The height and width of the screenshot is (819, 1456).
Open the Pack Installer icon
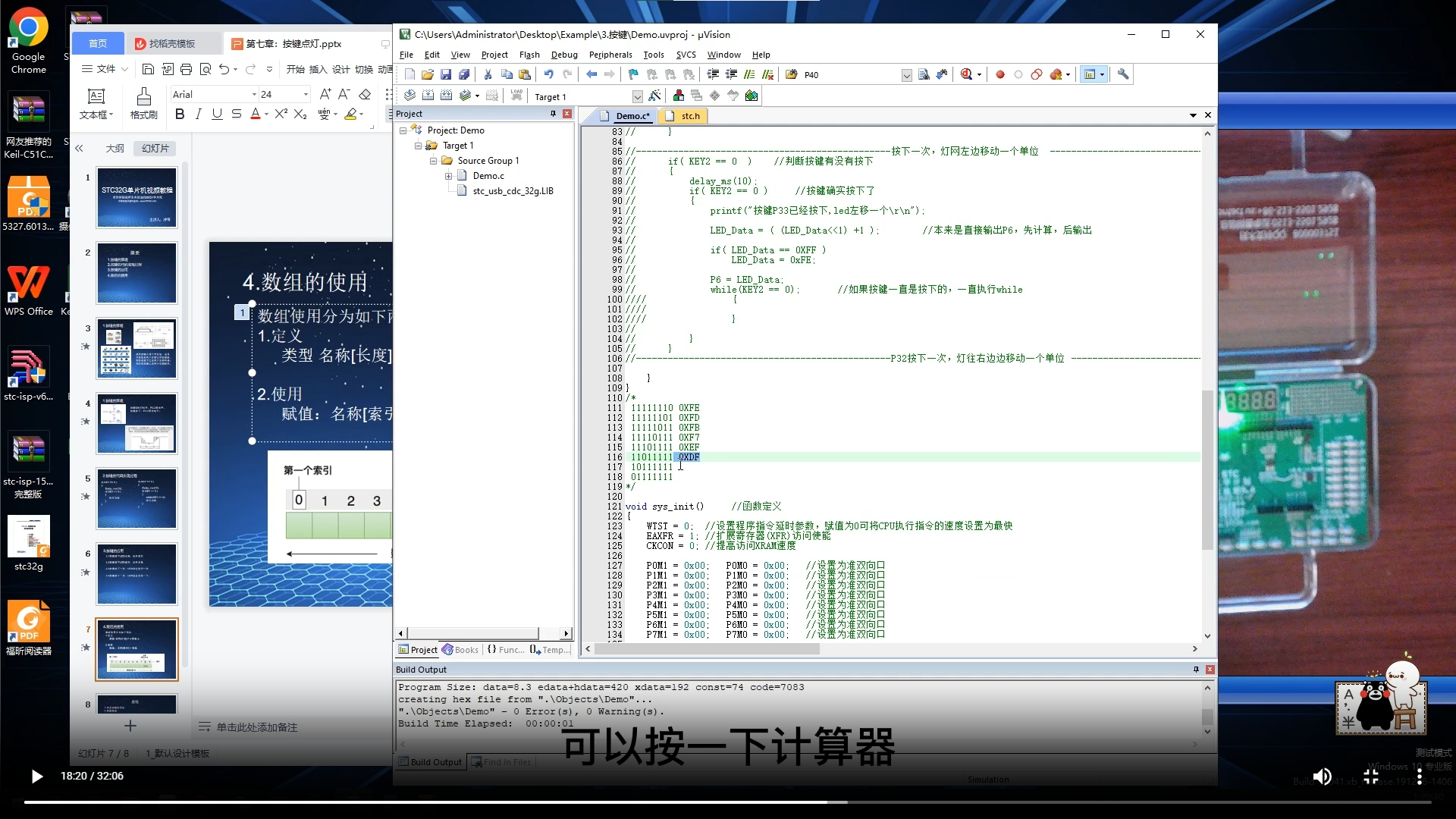pyautogui.click(x=752, y=96)
